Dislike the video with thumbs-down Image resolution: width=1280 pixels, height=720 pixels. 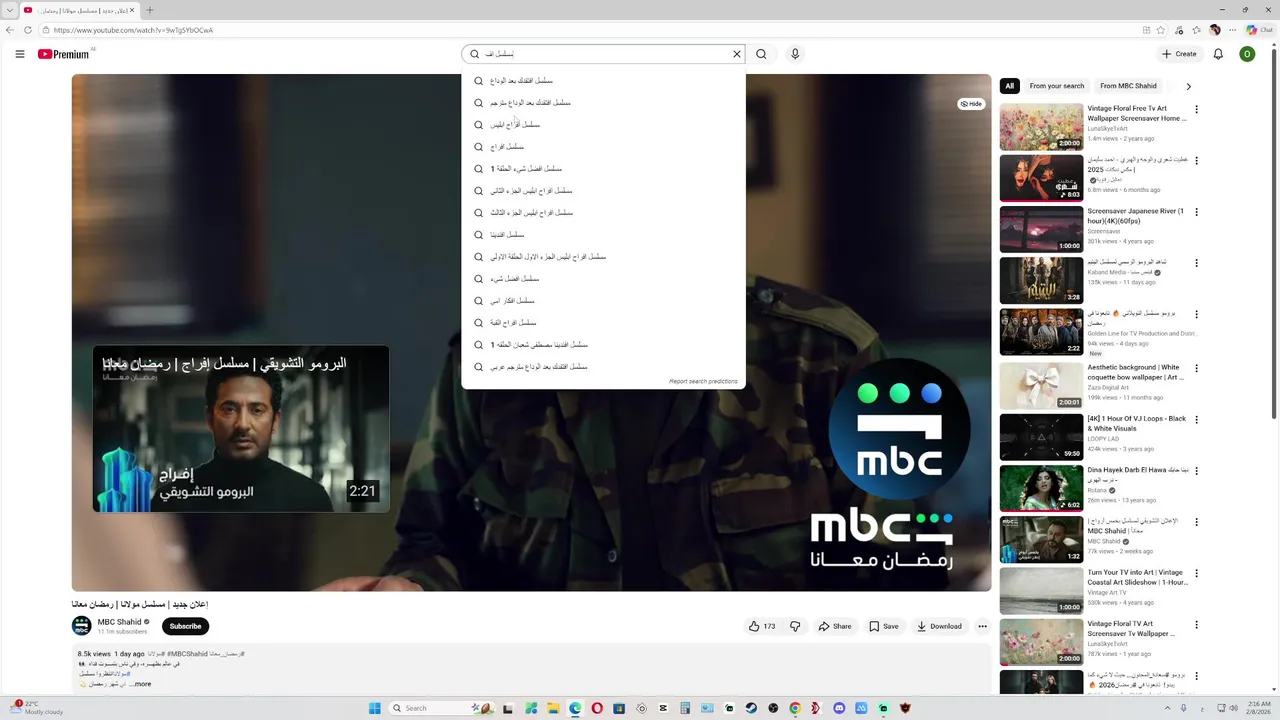[795, 626]
